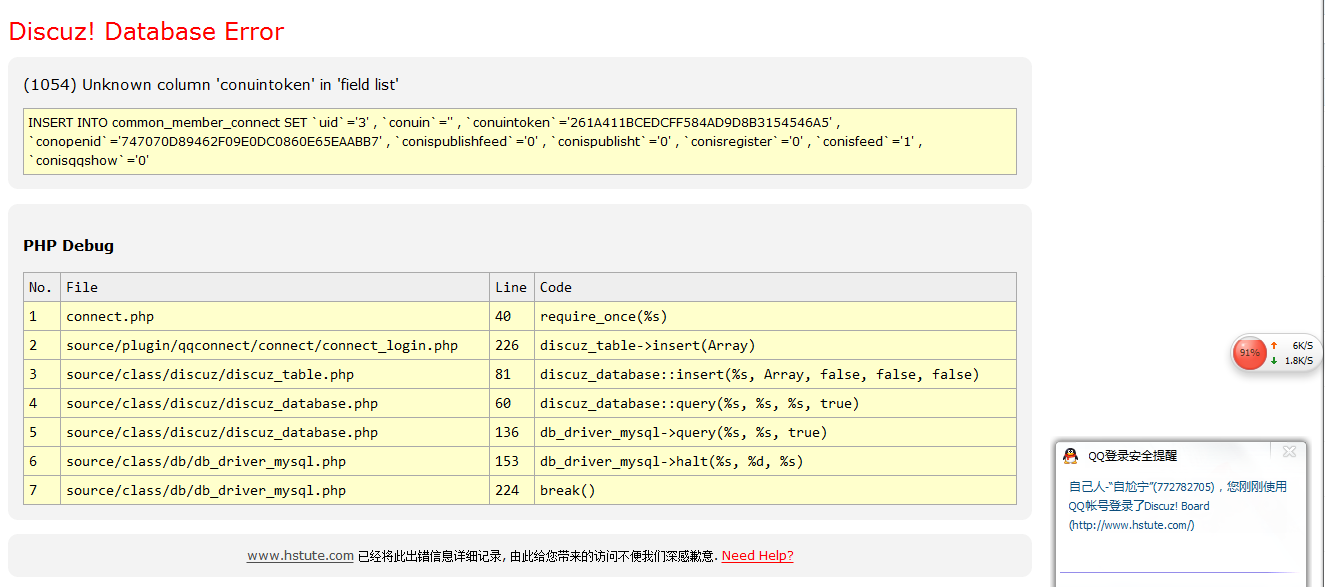Click the red Need Help? link
Viewport: 1325px width, 587px height.
tap(757, 556)
